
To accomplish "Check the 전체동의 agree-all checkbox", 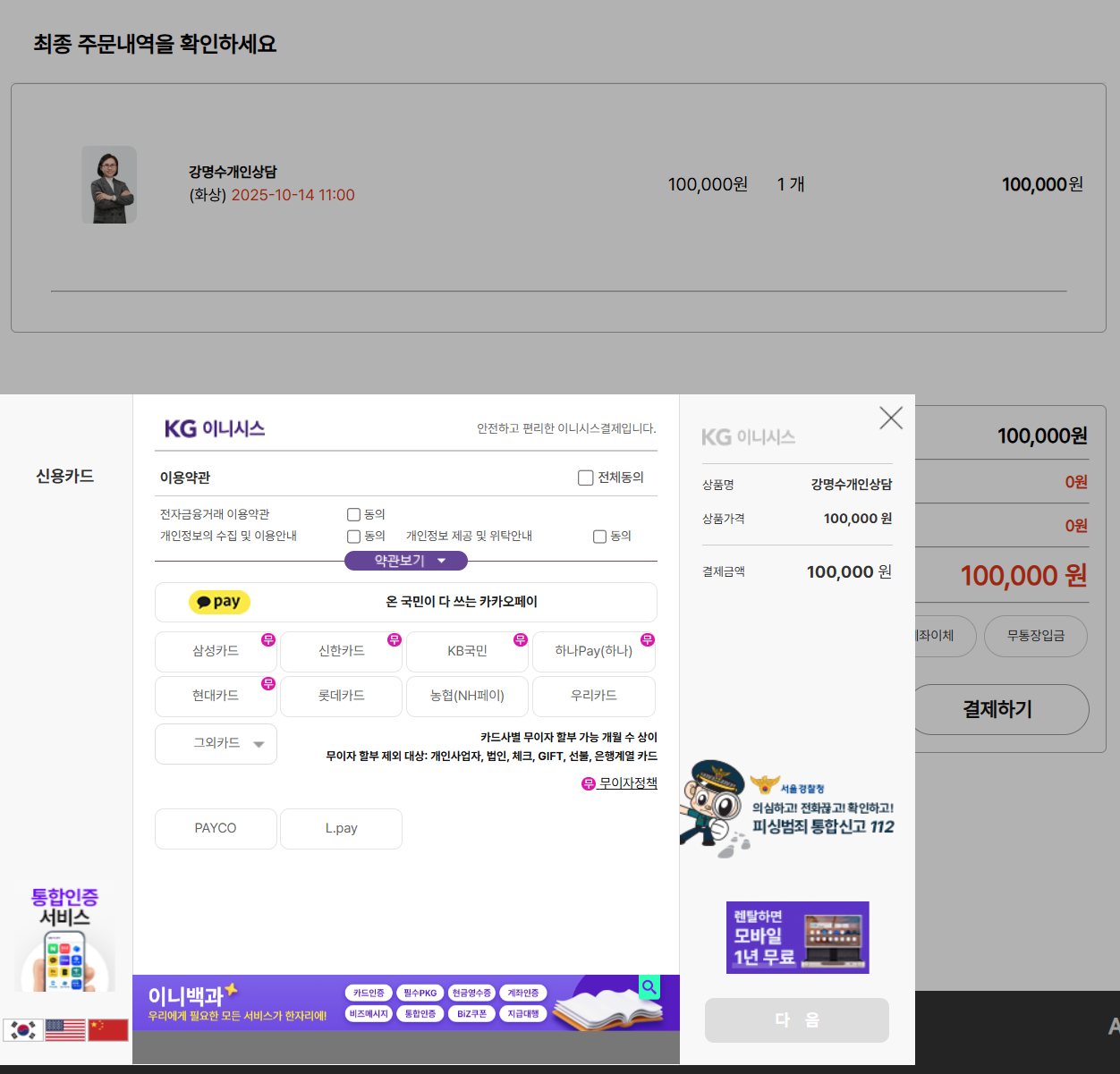I will (586, 478).
